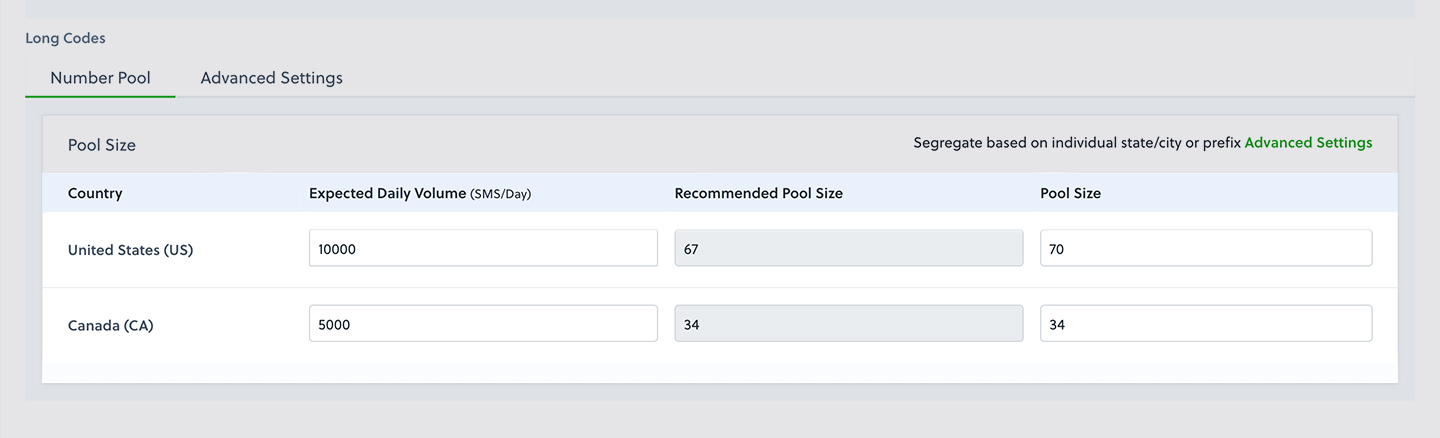Screen dimensions: 1440x438
Task: Select the United States (US) row label
Action: pyautogui.click(x=130, y=250)
